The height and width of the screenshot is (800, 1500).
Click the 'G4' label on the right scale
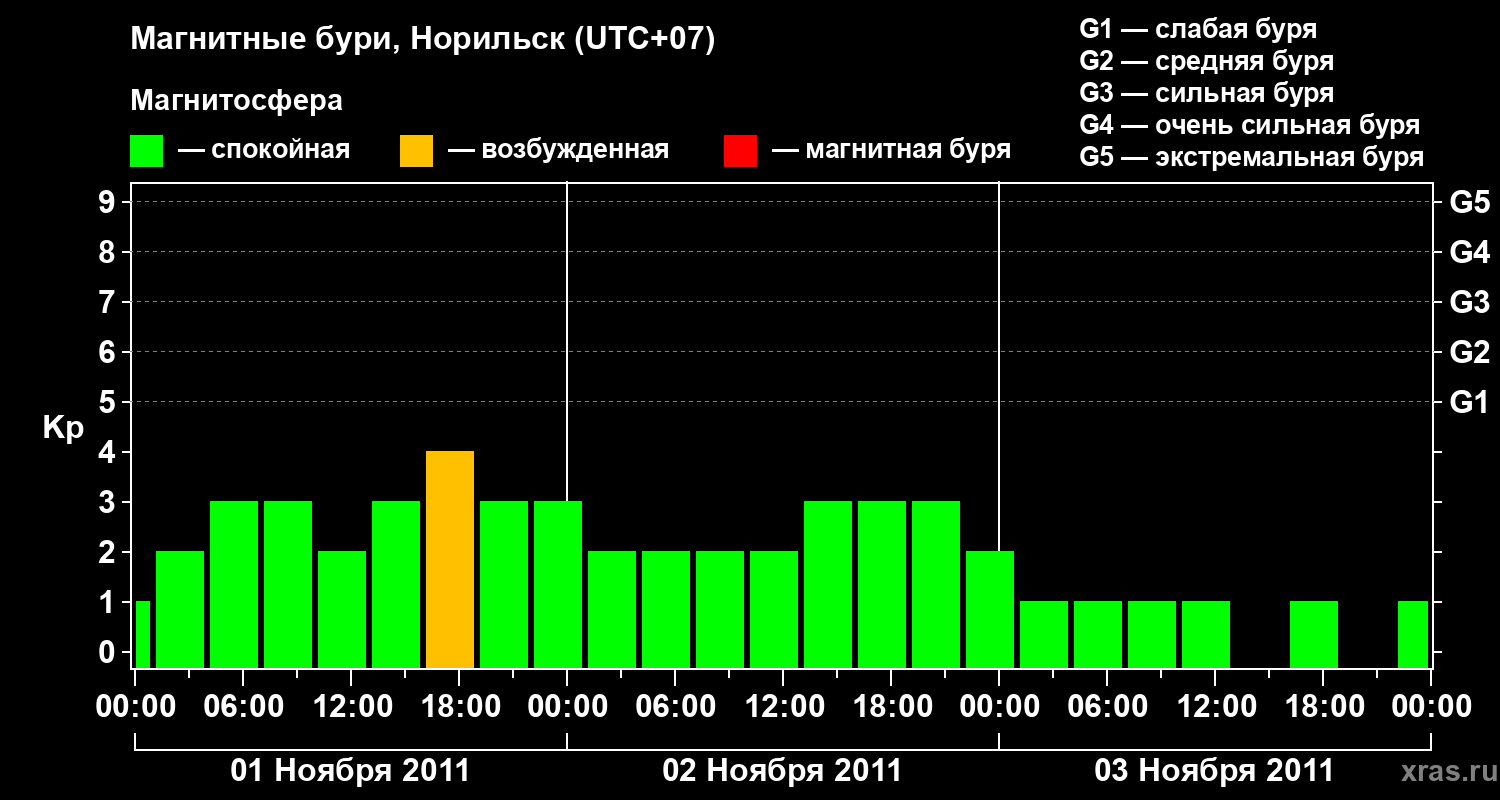point(1470,252)
